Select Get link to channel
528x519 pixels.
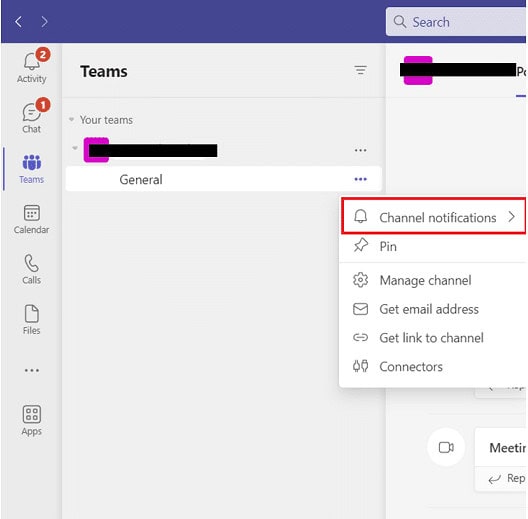(433, 337)
